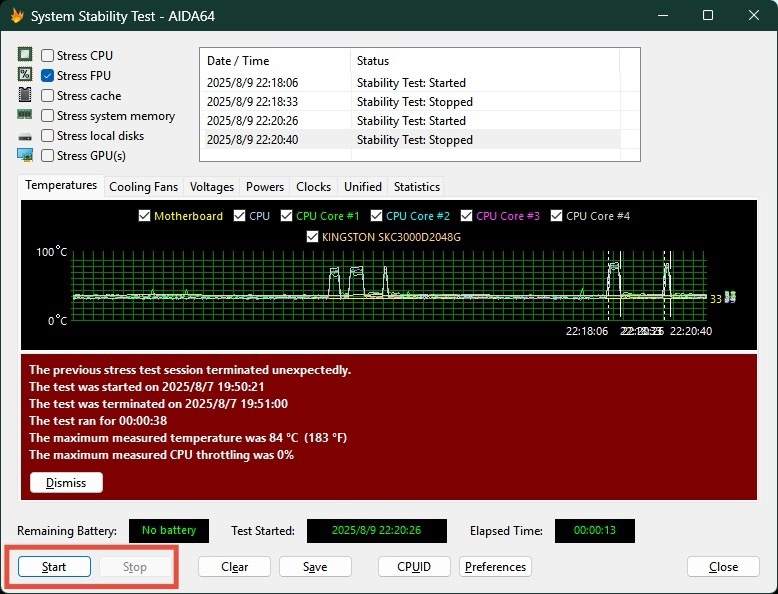Click the AIDA64 flame app icon
This screenshot has height=594, width=778.
(17, 16)
